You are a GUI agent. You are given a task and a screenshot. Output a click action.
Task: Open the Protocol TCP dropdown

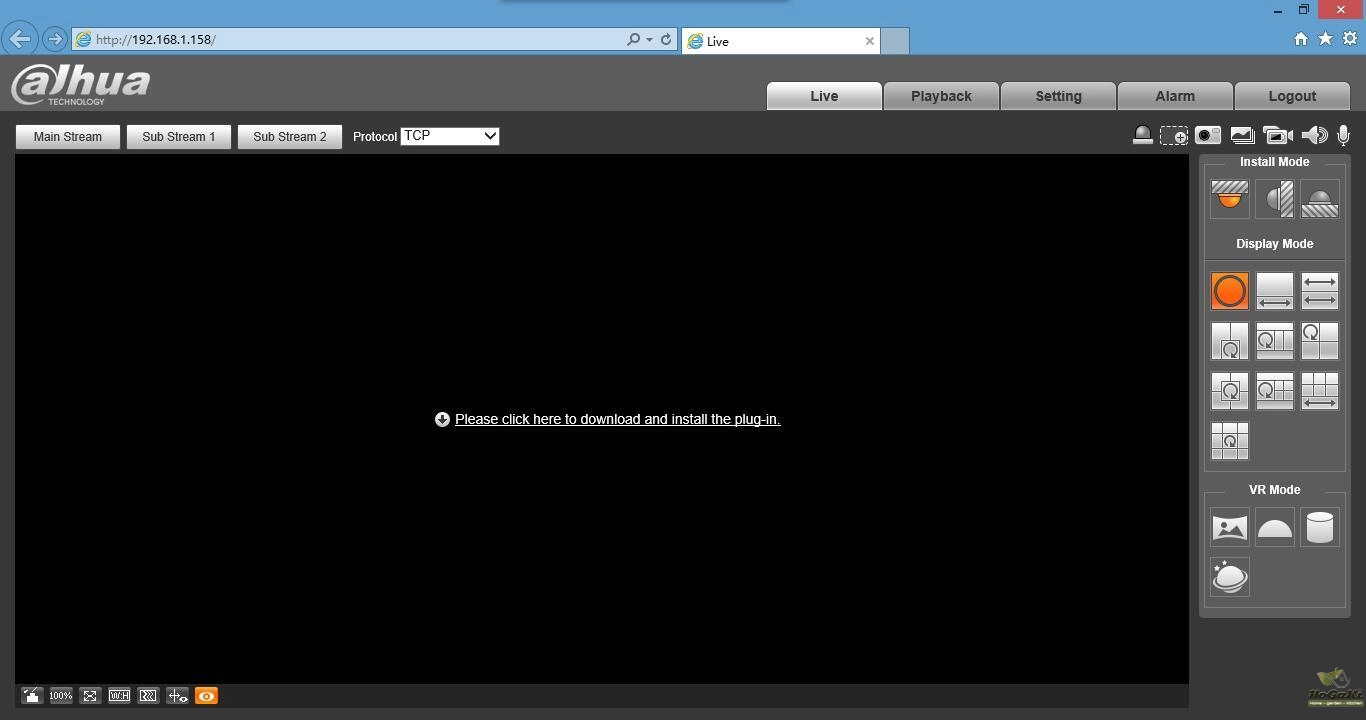[449, 136]
